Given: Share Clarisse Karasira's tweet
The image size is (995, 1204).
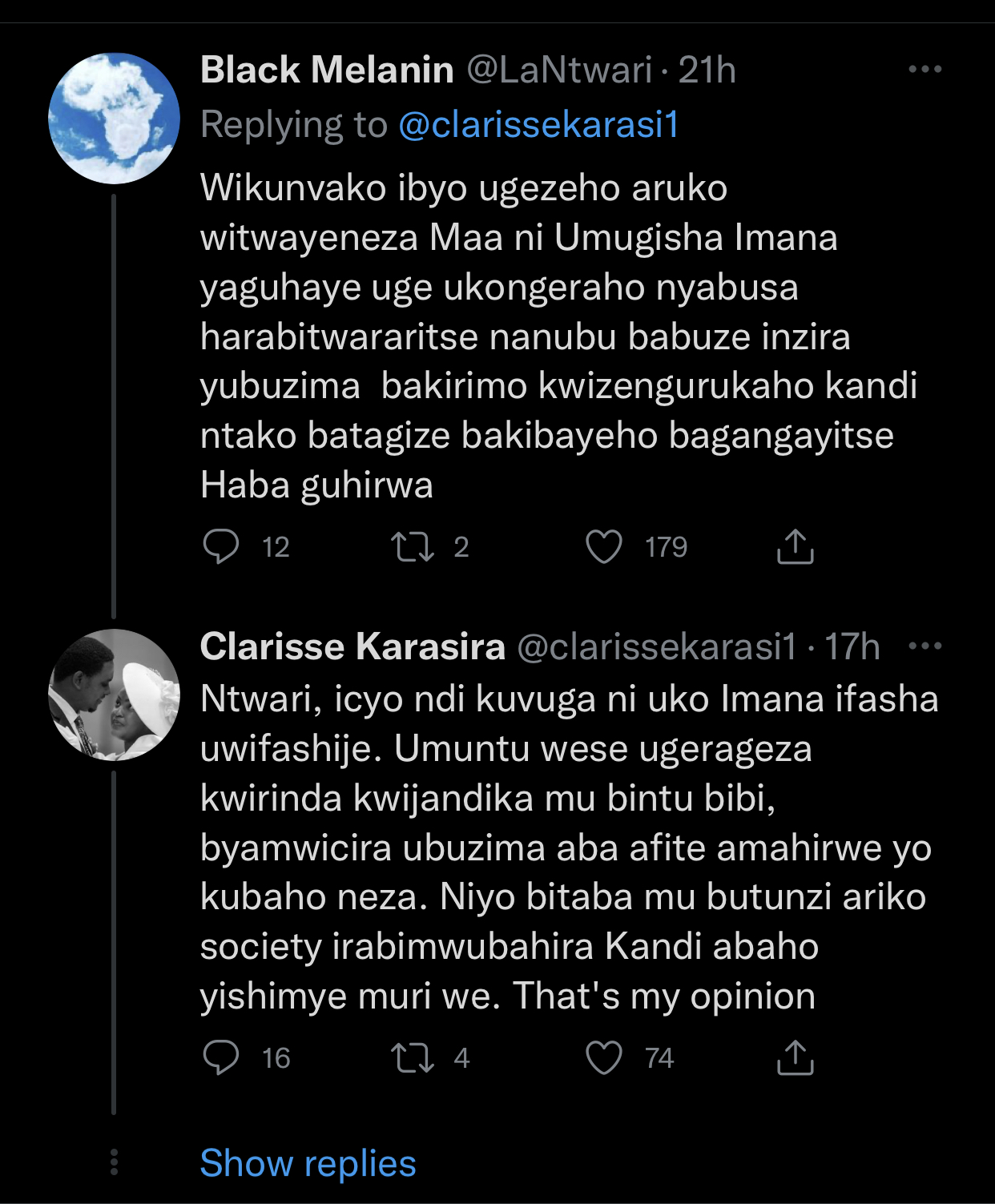Looking at the screenshot, I should pyautogui.click(x=795, y=1058).
